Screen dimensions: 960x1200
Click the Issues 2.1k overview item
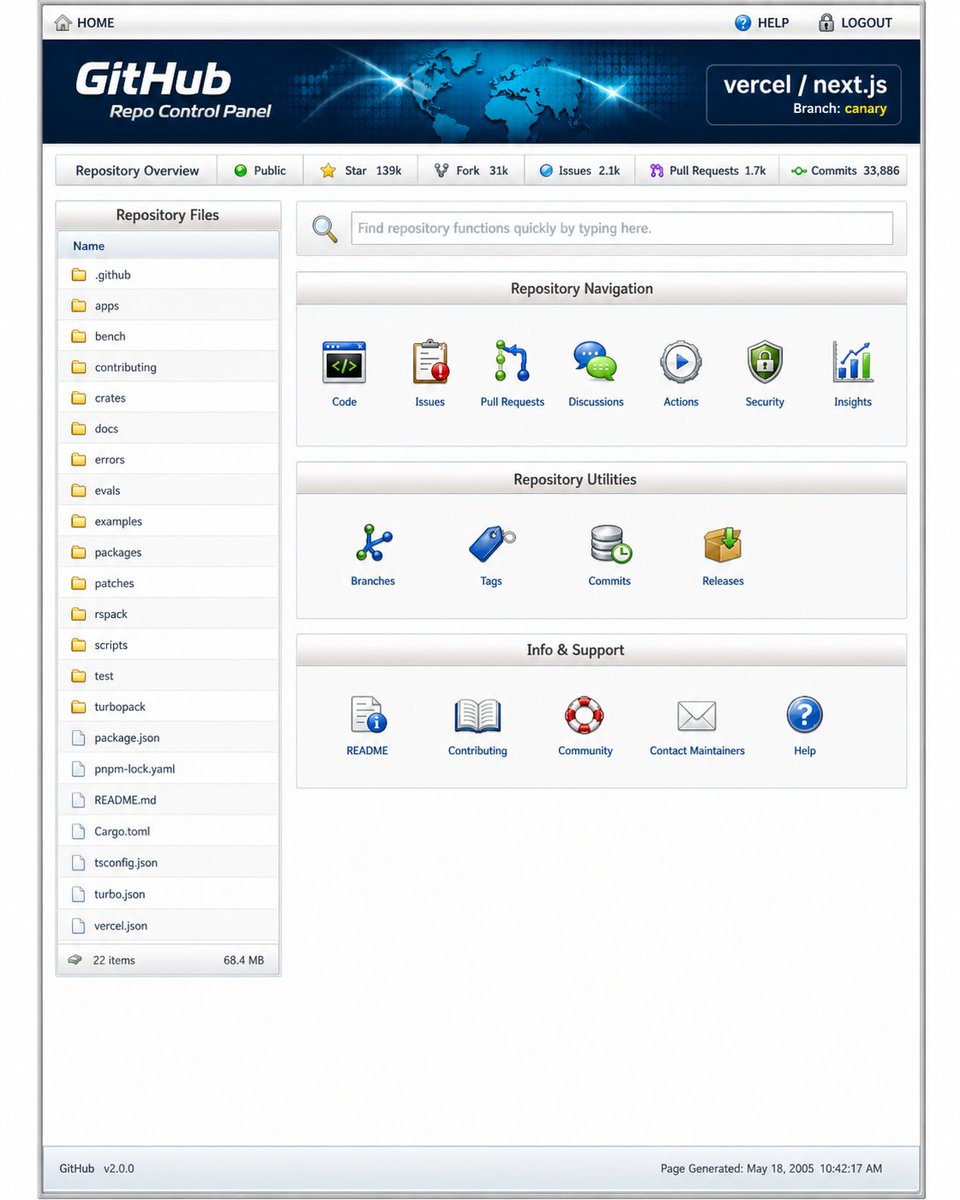coord(580,171)
